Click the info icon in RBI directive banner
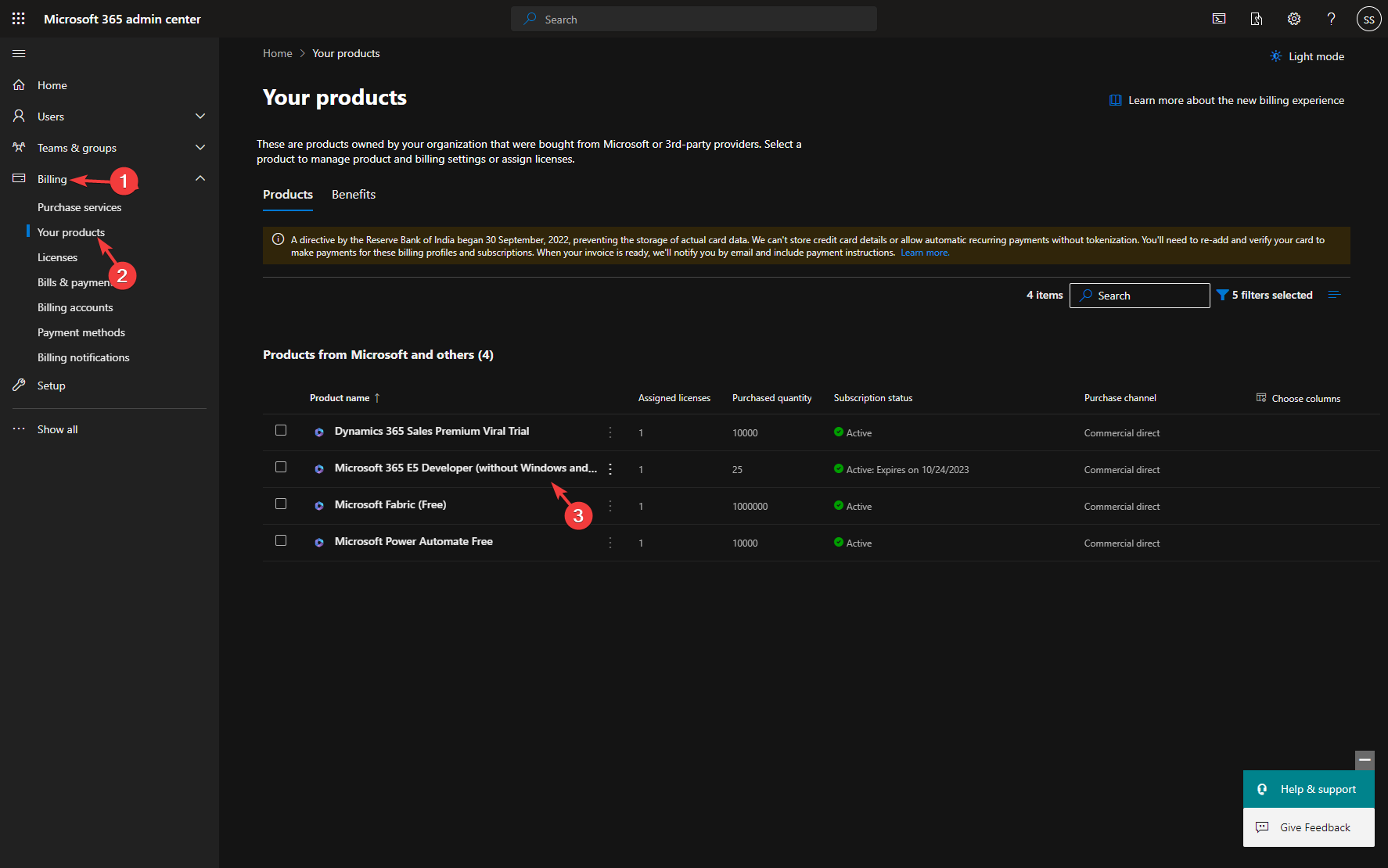1388x868 pixels. coord(278,239)
